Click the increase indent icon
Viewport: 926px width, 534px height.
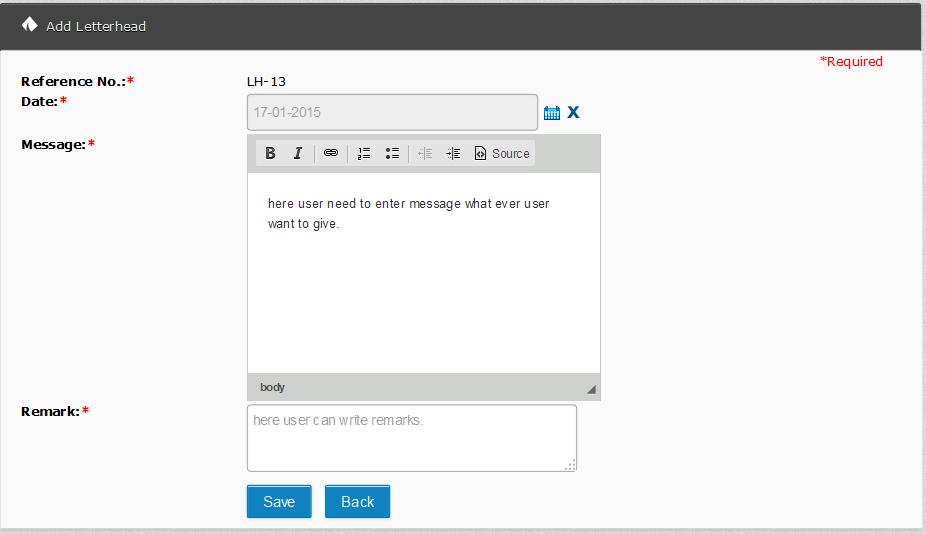pos(453,153)
